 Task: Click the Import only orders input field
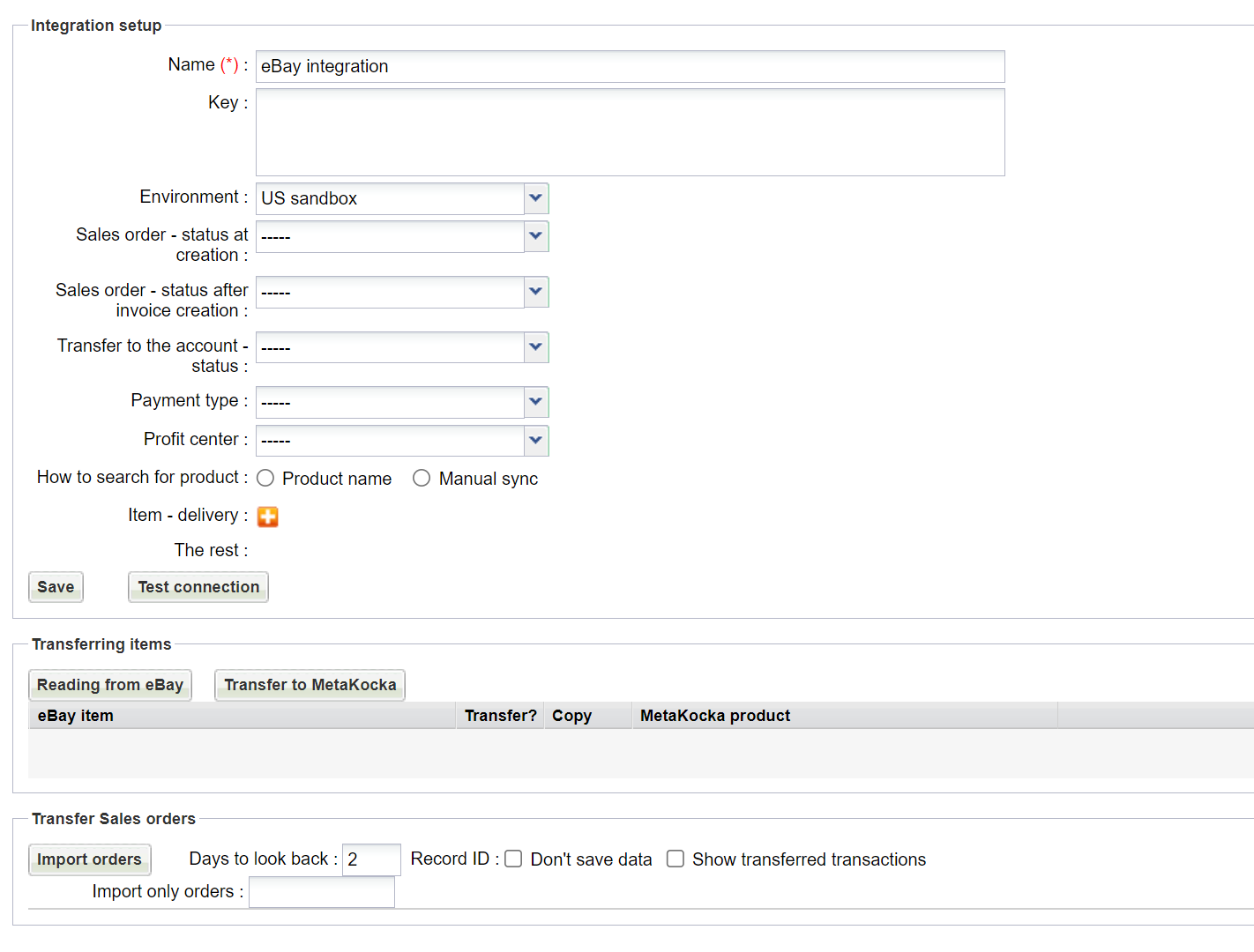[x=322, y=892]
